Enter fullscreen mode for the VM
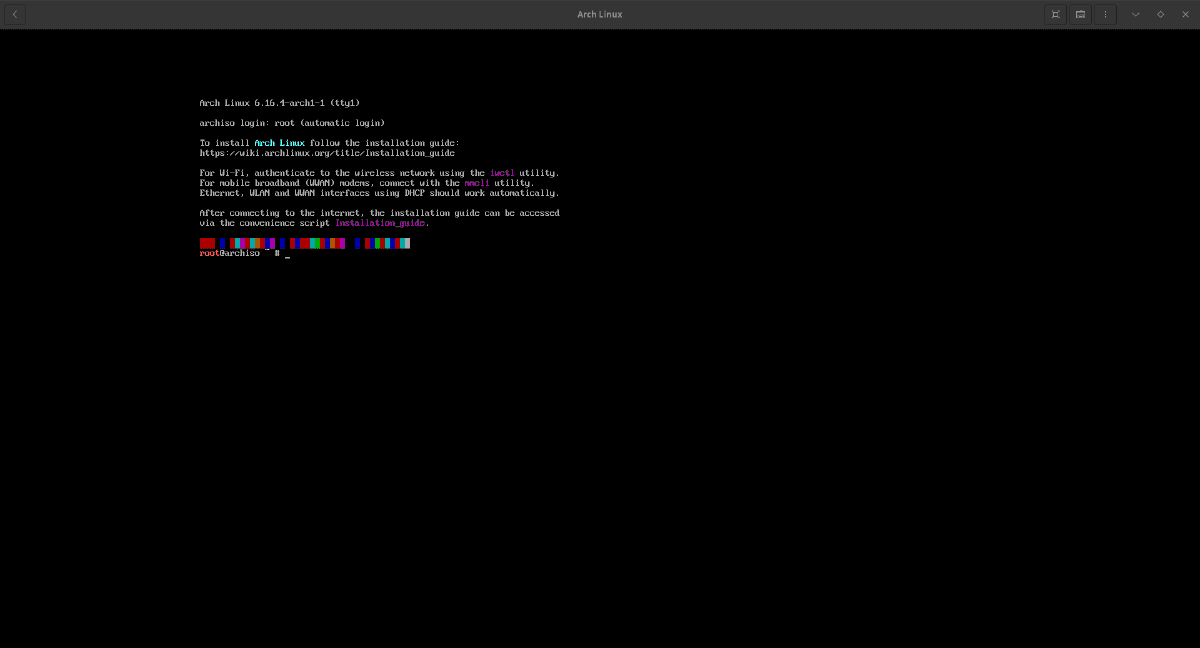The image size is (1200, 648). [1055, 14]
